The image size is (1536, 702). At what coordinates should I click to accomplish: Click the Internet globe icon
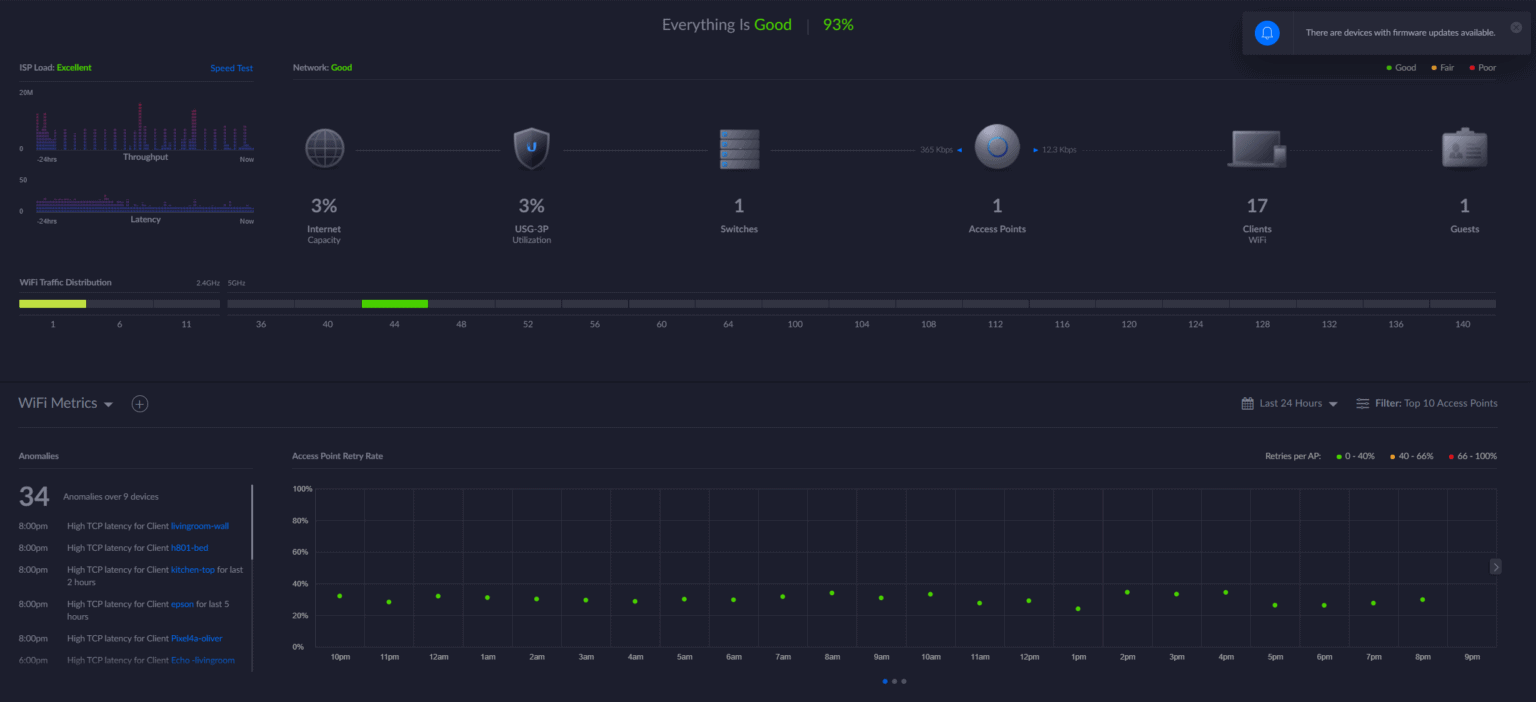[324, 148]
